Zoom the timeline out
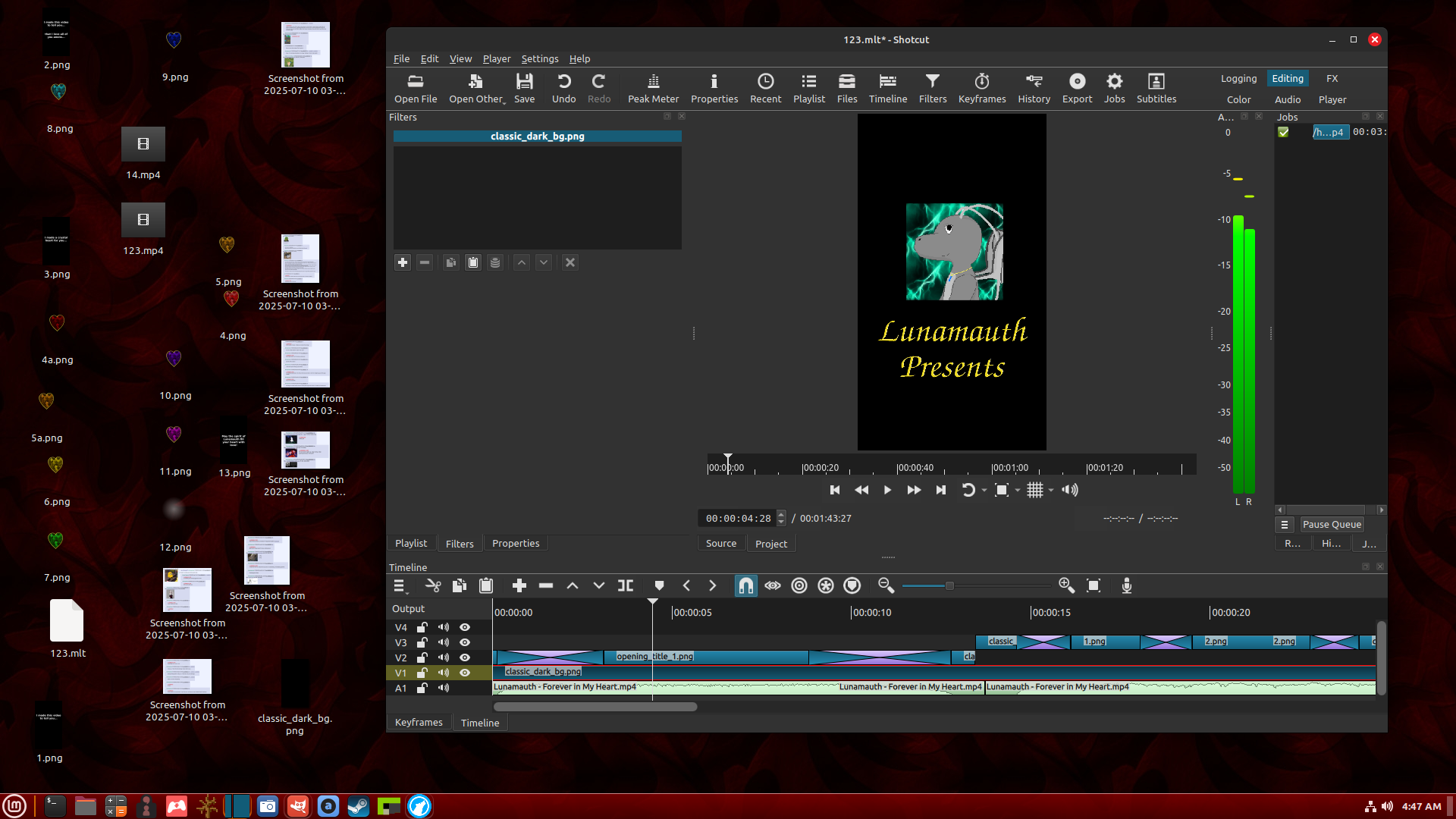Screen dimensions: 1456x819 point(886,585)
